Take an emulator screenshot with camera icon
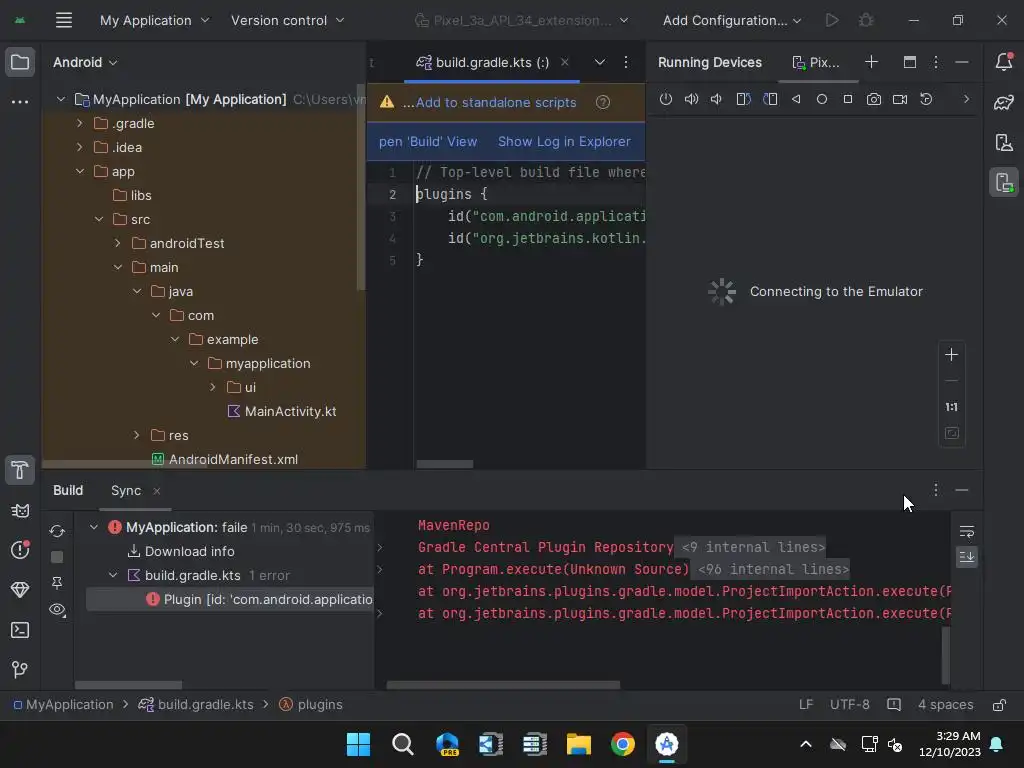The height and width of the screenshot is (768, 1024). [874, 99]
